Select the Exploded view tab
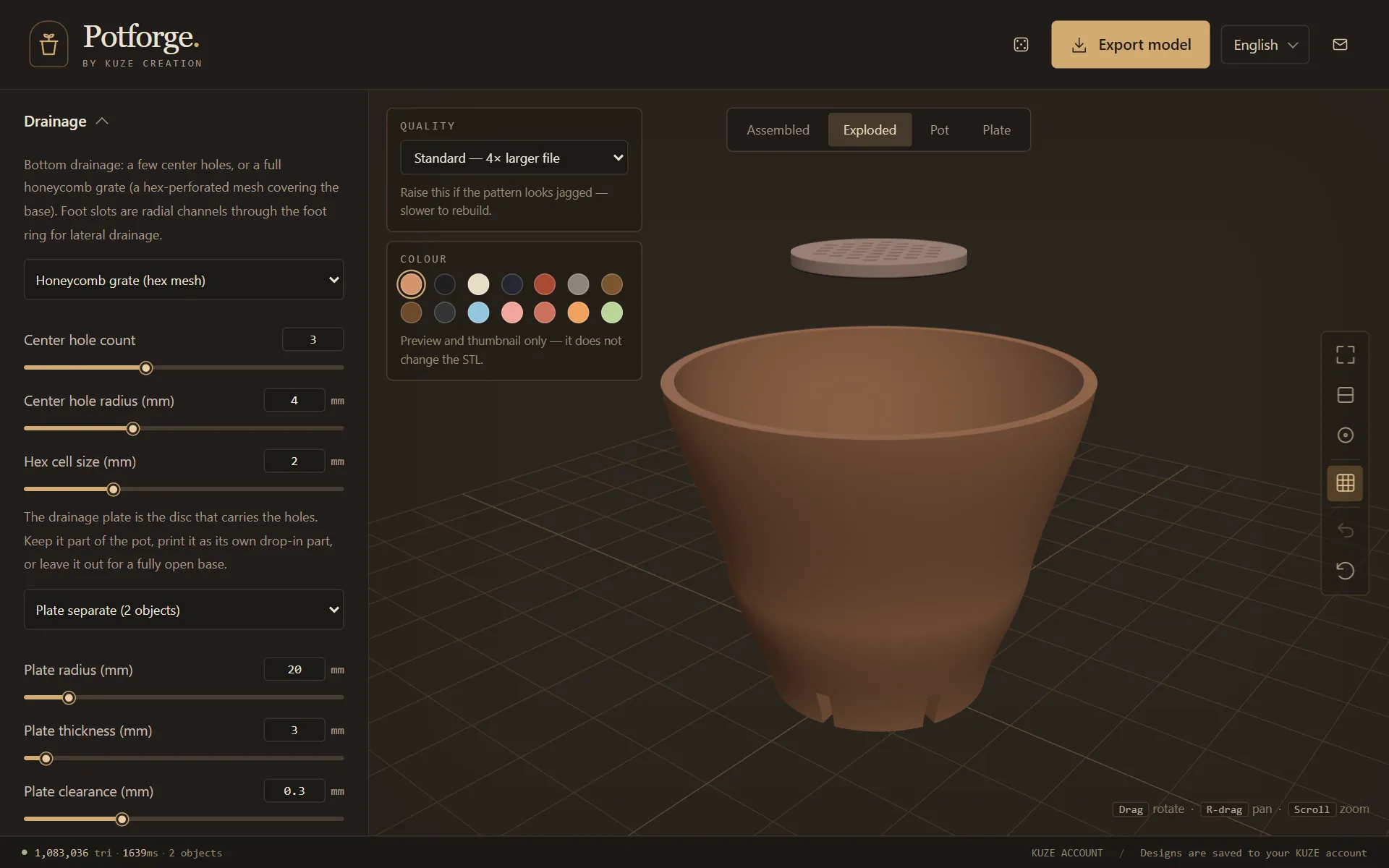This screenshot has height=868, width=1389. [x=870, y=130]
